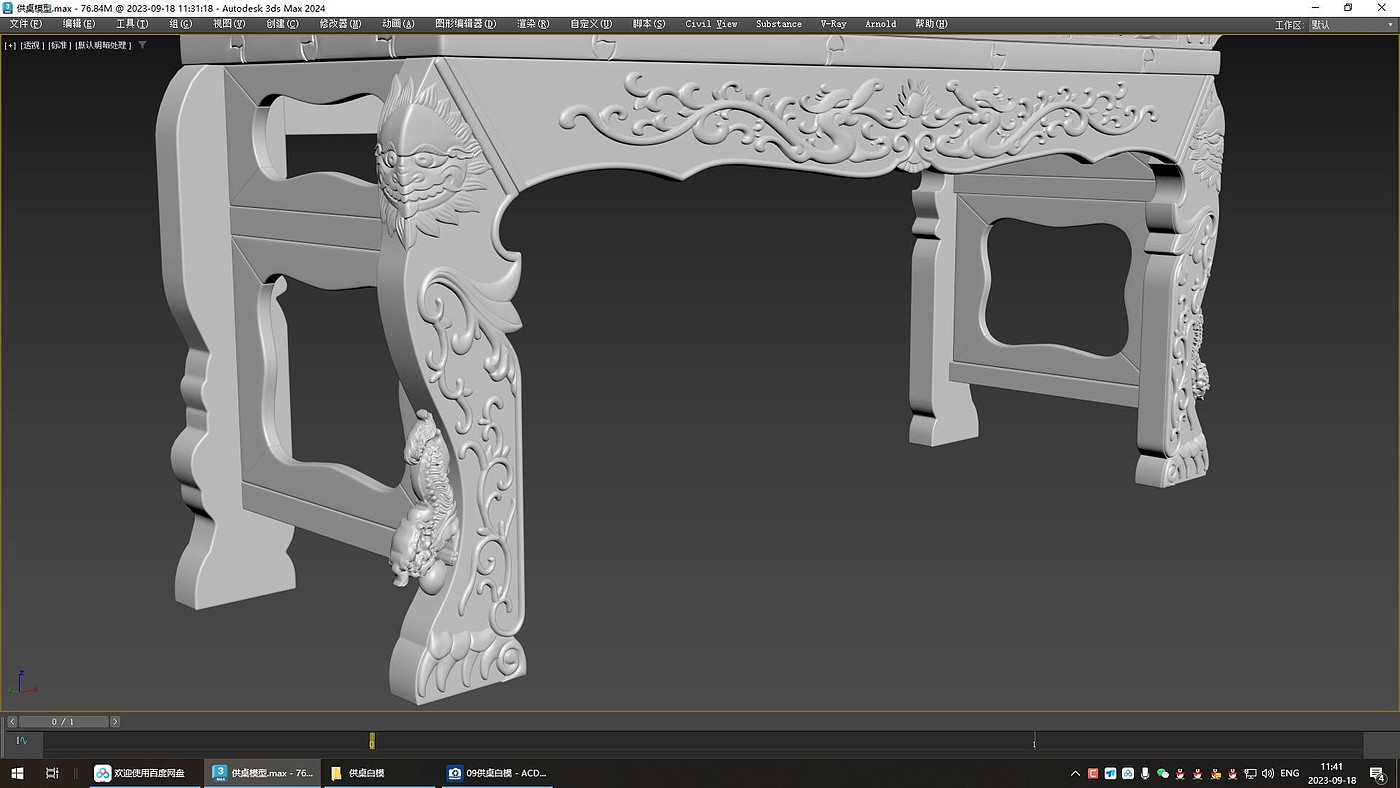Toggle the viewport [+] general menu
Viewport: 1400px width, 788px height.
pyautogui.click(x=10, y=45)
